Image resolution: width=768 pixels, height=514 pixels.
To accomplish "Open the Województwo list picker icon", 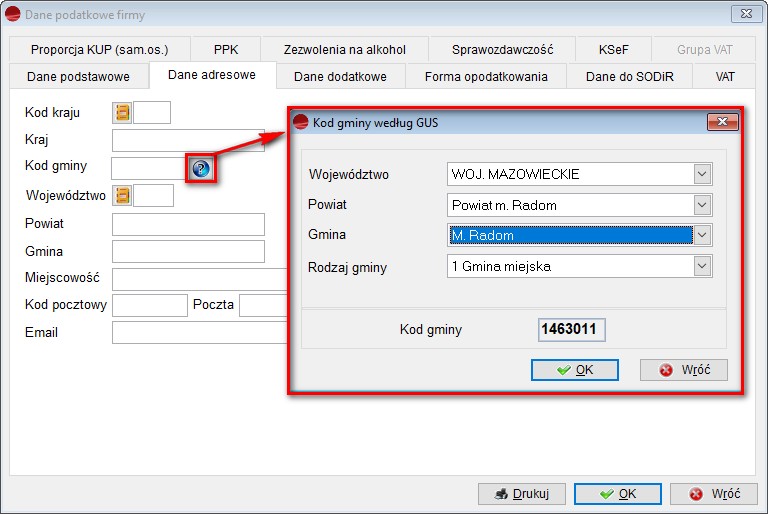I will 123,196.
